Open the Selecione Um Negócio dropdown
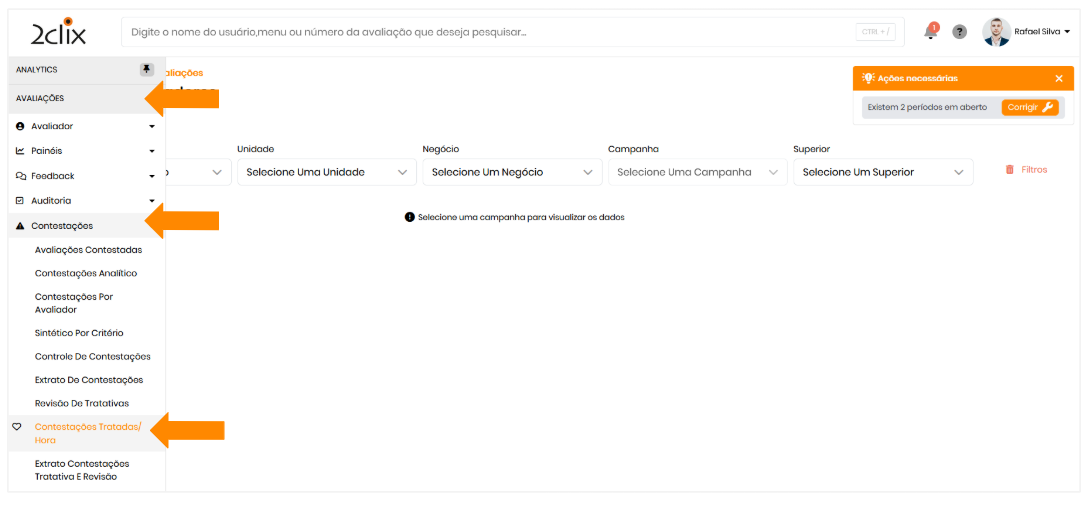The image size is (1088, 507). click(511, 172)
